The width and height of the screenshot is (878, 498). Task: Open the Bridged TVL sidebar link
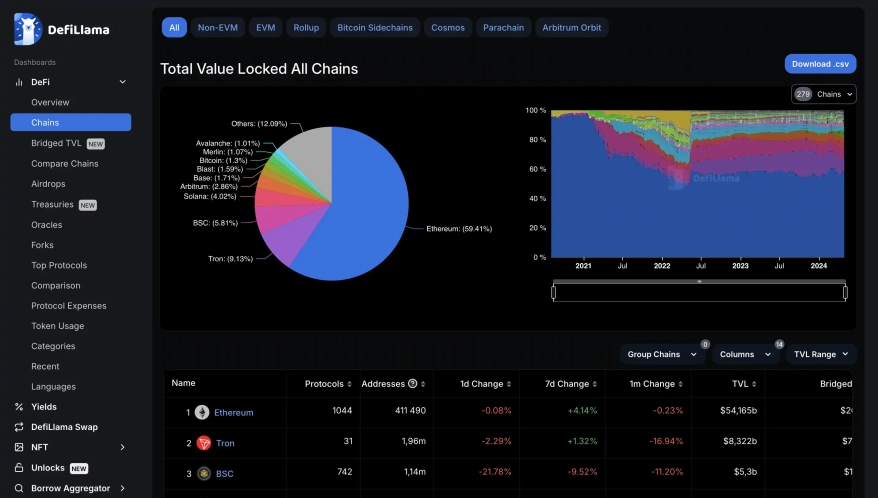56,143
